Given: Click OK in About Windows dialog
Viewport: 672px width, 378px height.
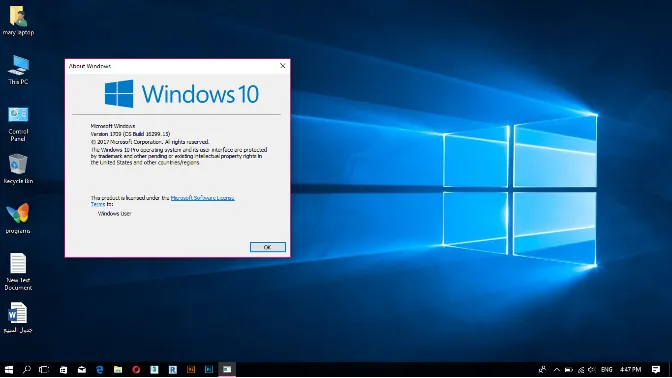Looking at the screenshot, I should pos(267,247).
